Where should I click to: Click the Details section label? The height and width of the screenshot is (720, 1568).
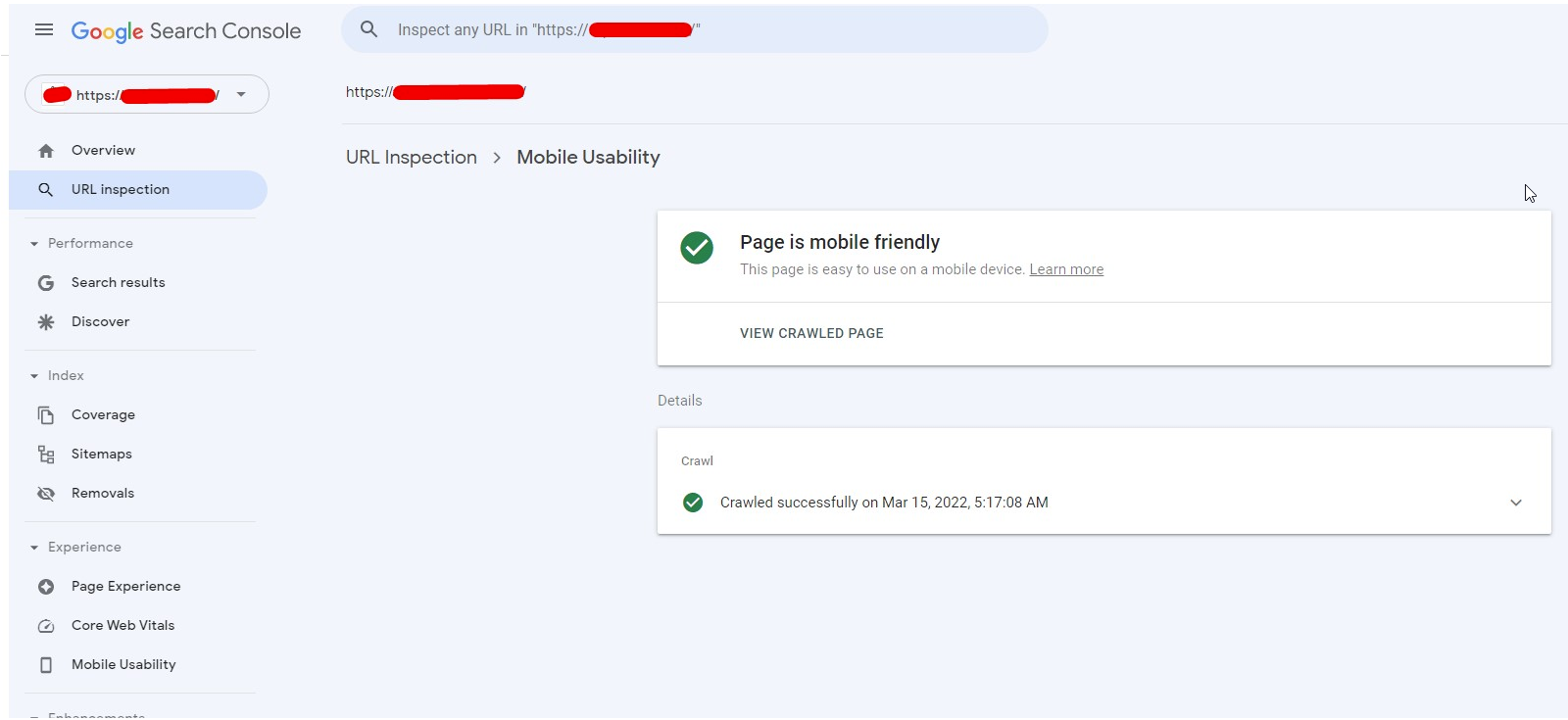pyautogui.click(x=680, y=401)
